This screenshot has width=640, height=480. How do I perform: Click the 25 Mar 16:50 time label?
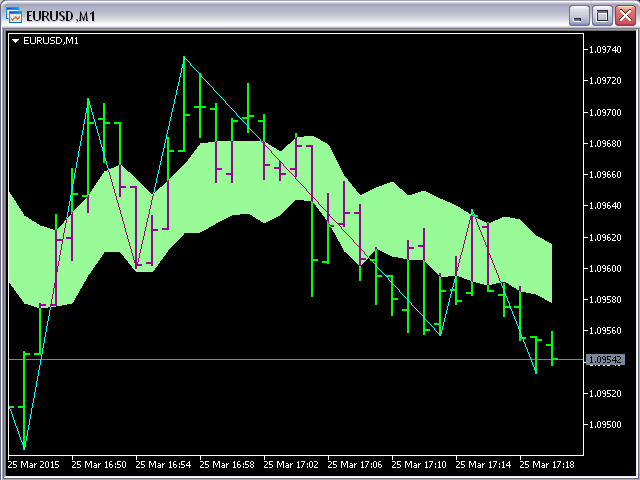pyautogui.click(x=102, y=465)
